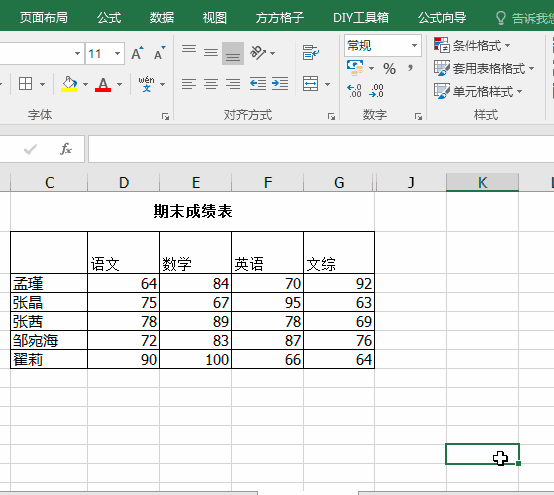Image resolution: width=554 pixels, height=495 pixels.
Task: Open the 方方格子 ribbon tab
Action: pos(279,18)
